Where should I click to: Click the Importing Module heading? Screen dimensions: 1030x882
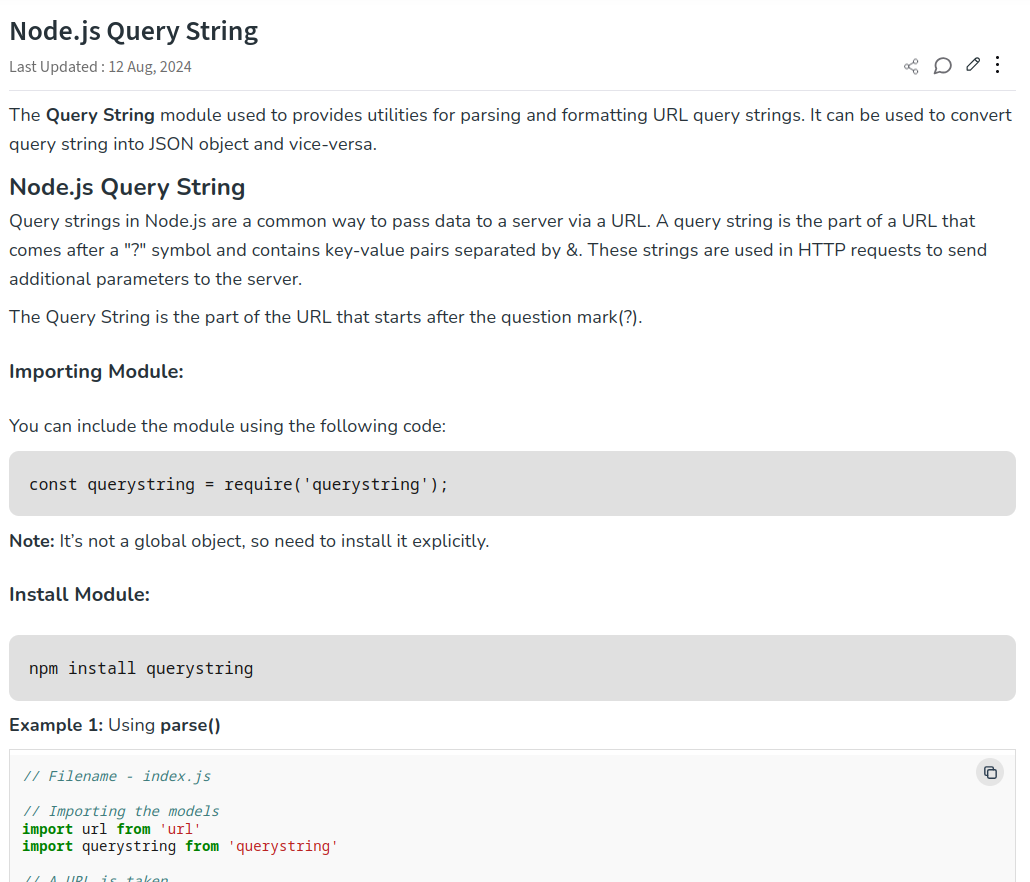(x=96, y=371)
